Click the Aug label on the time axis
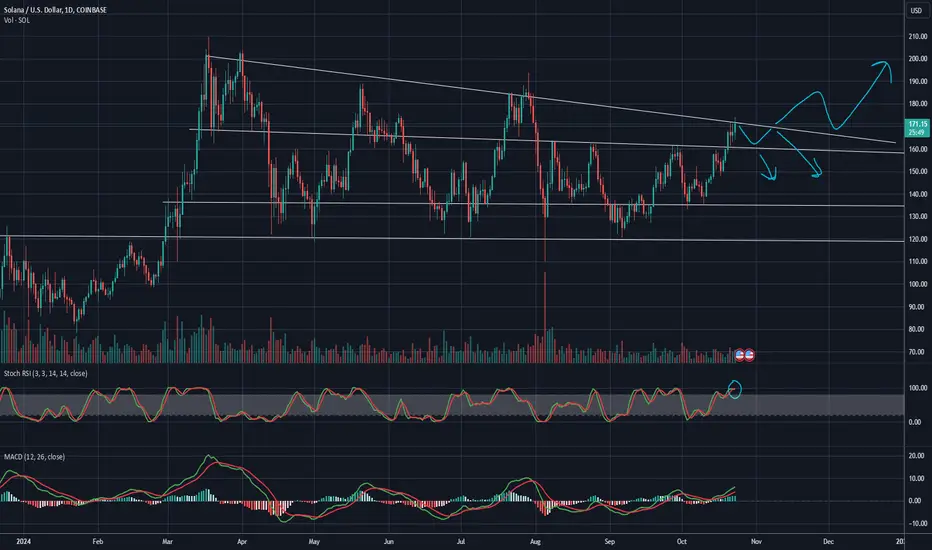 [x=535, y=542]
